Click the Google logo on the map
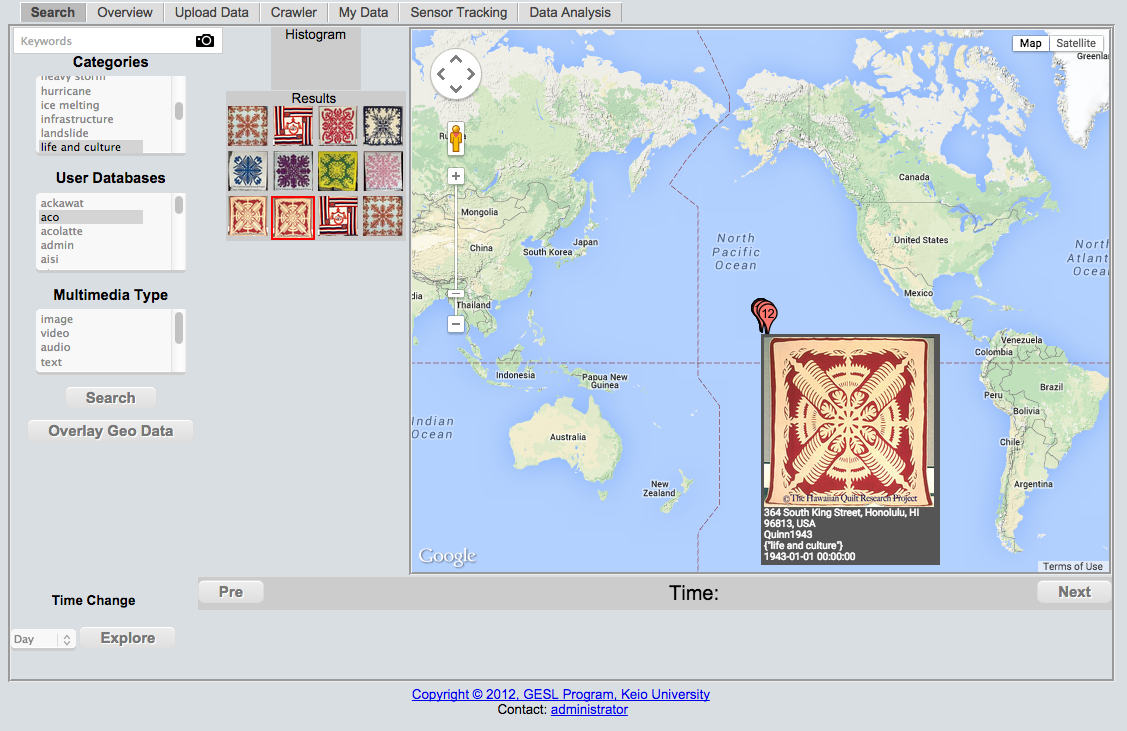The height and width of the screenshot is (731, 1127). [447, 557]
